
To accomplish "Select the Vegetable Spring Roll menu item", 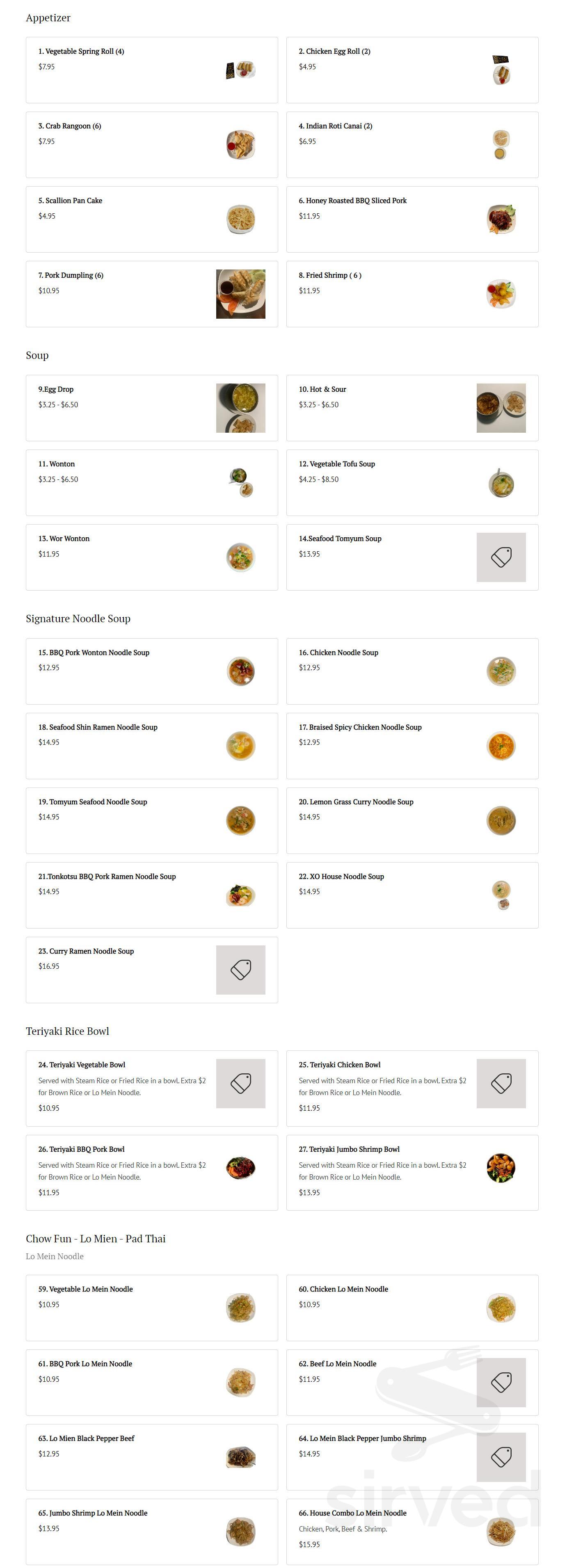I will pos(81,52).
